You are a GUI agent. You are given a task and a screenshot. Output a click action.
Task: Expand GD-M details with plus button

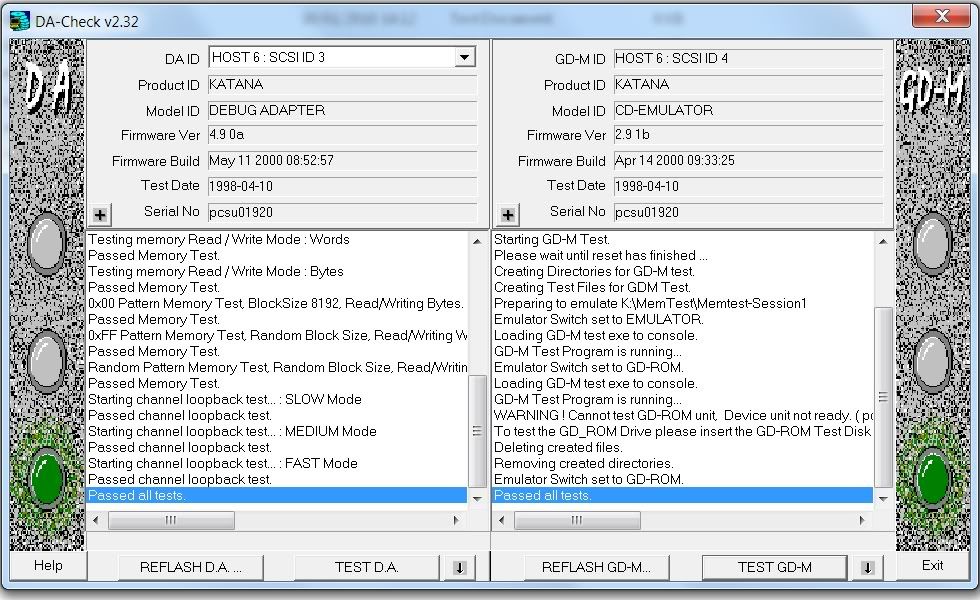508,214
